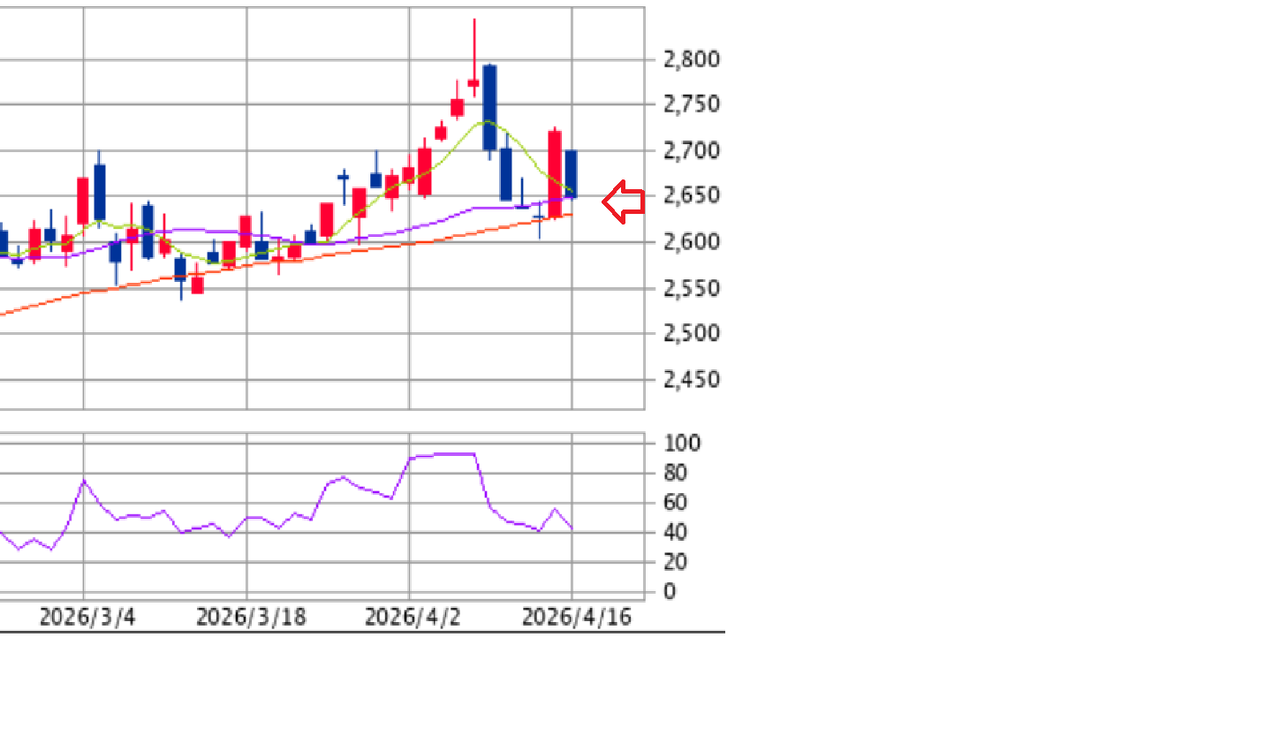Click the 80 oscillator scale label
Screen dimensions: 1280x752
675,473
